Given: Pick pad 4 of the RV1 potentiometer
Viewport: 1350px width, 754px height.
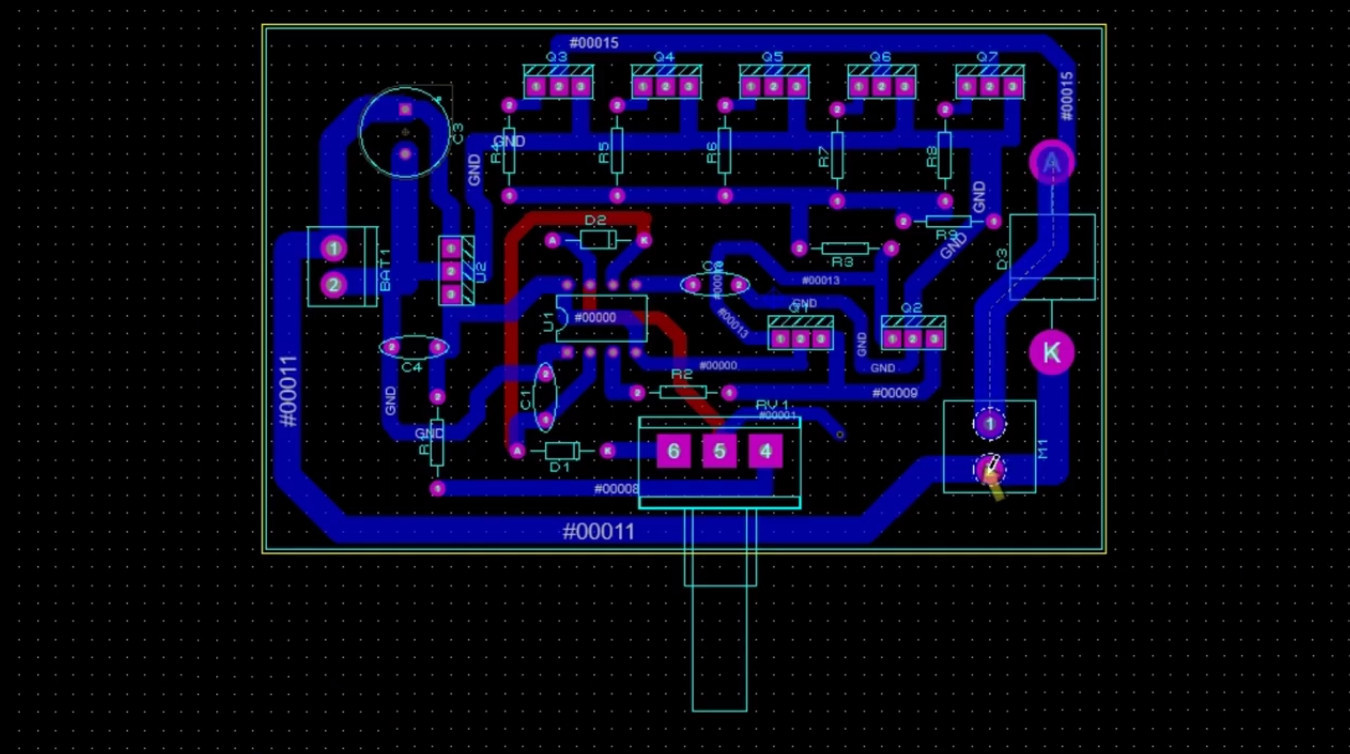Looking at the screenshot, I should point(765,451).
